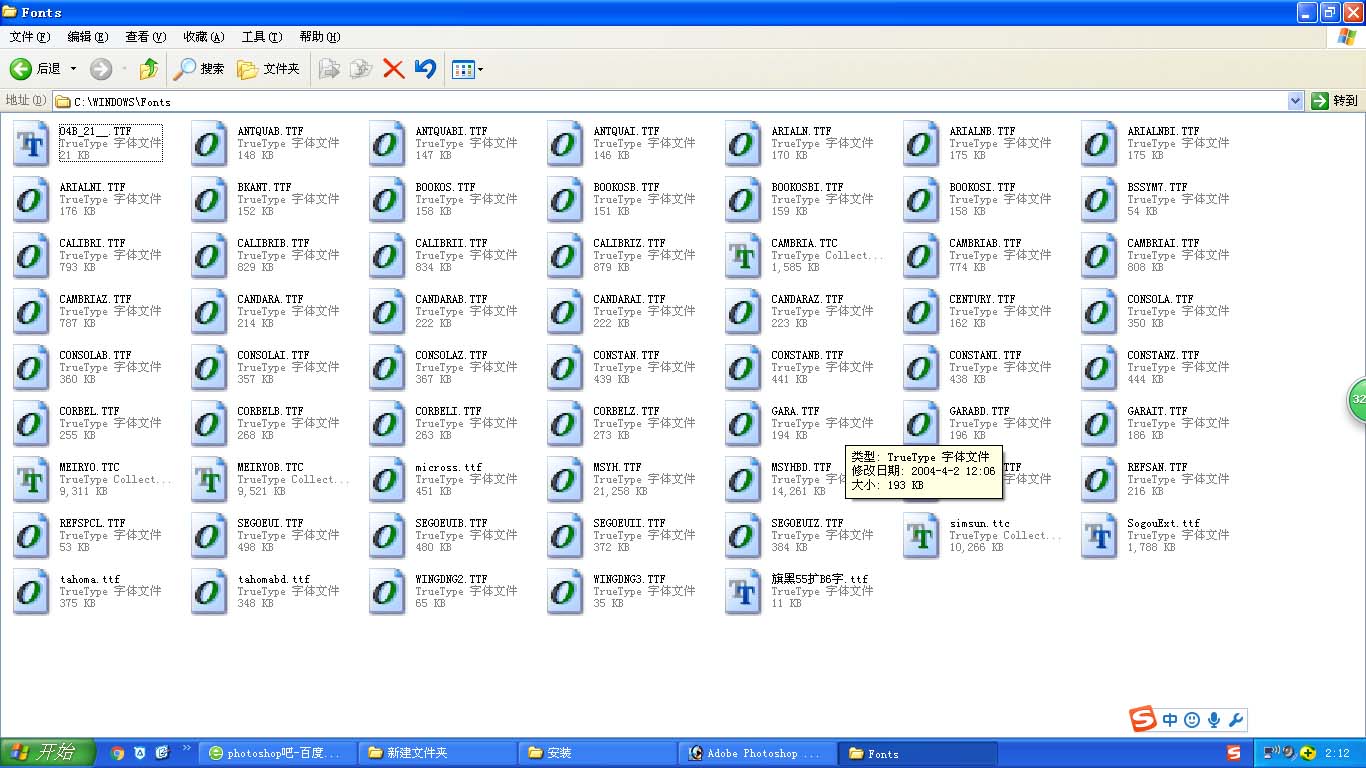Select the CAMBRIA.TTC font collection icon
Image resolution: width=1366 pixels, height=768 pixels.
click(743, 256)
